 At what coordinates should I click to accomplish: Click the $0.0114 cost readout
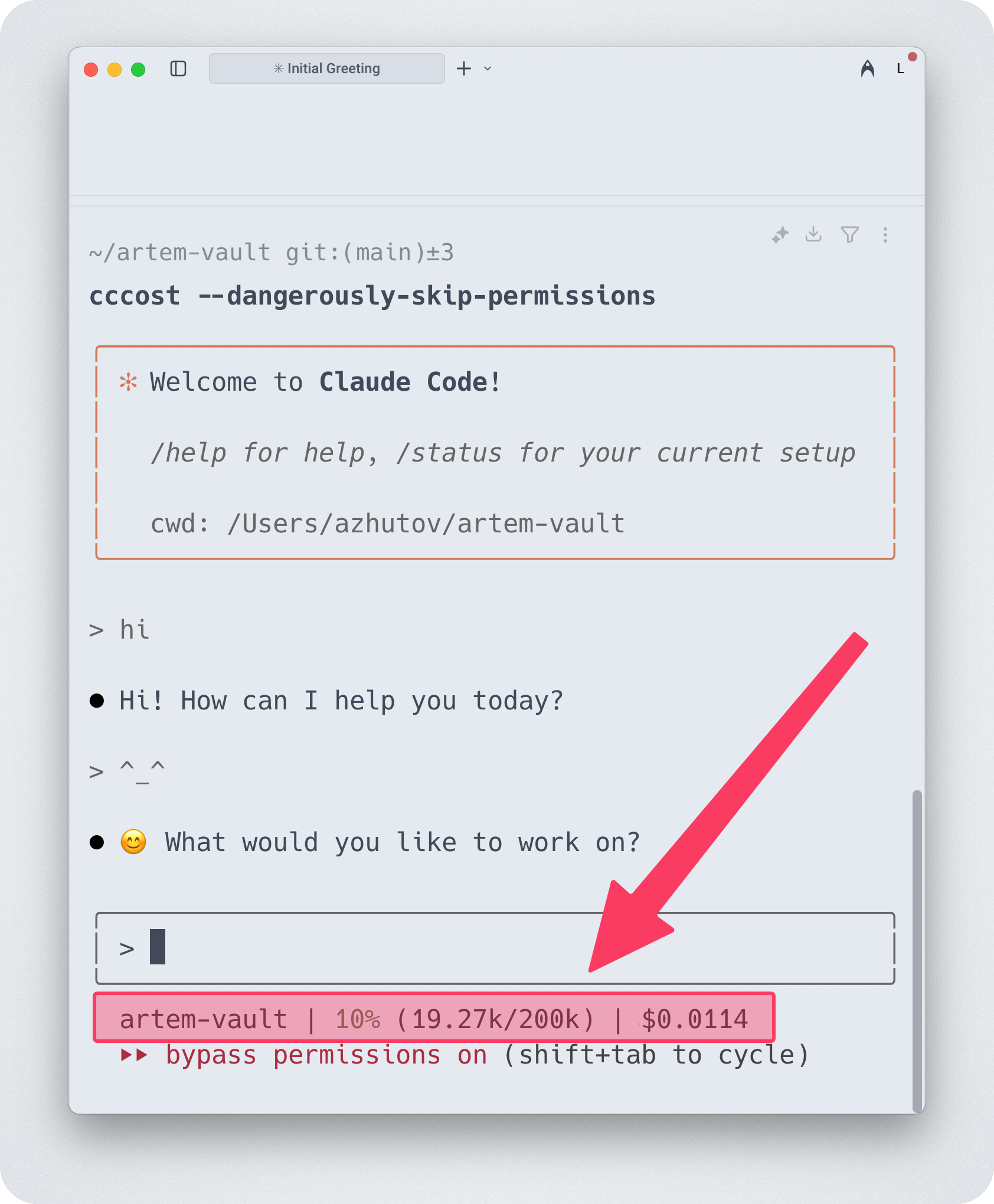pyautogui.click(x=695, y=1019)
